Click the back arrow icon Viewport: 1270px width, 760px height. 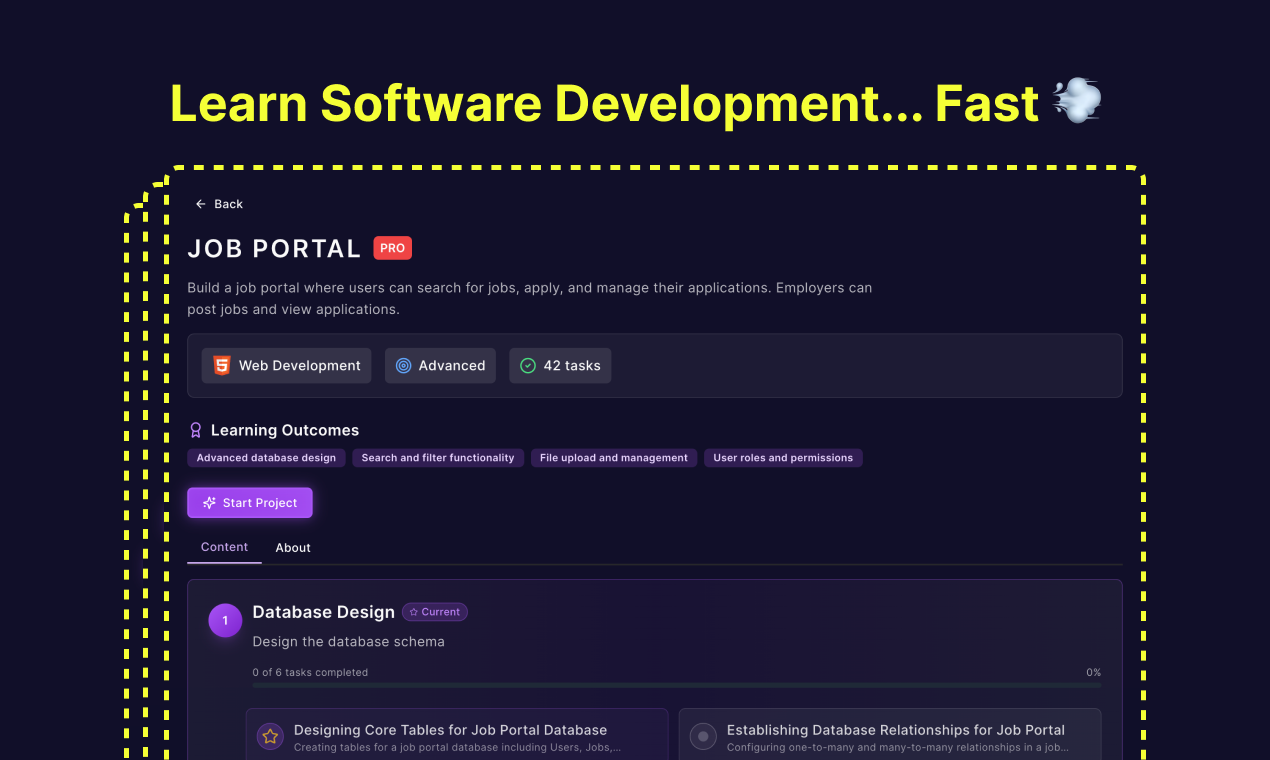pyautogui.click(x=201, y=204)
